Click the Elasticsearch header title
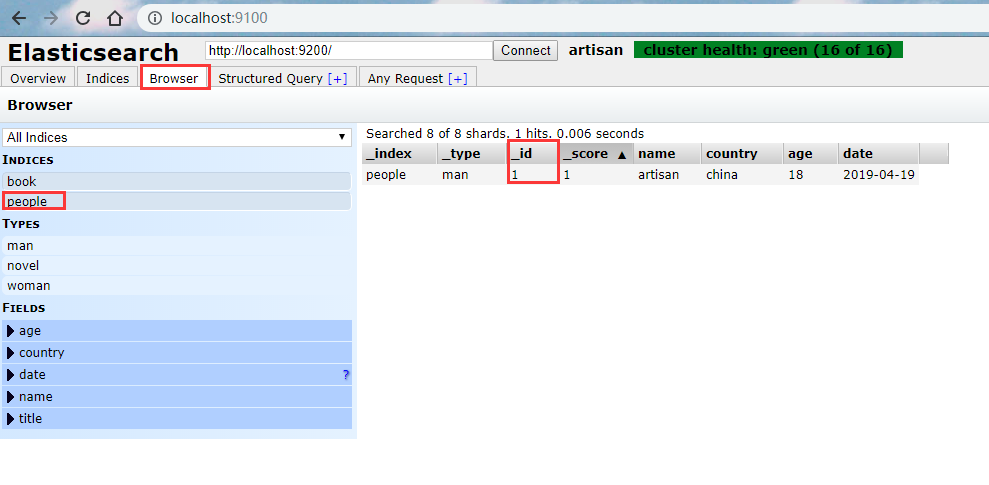Screen dimensions: 989x485 coord(93,52)
